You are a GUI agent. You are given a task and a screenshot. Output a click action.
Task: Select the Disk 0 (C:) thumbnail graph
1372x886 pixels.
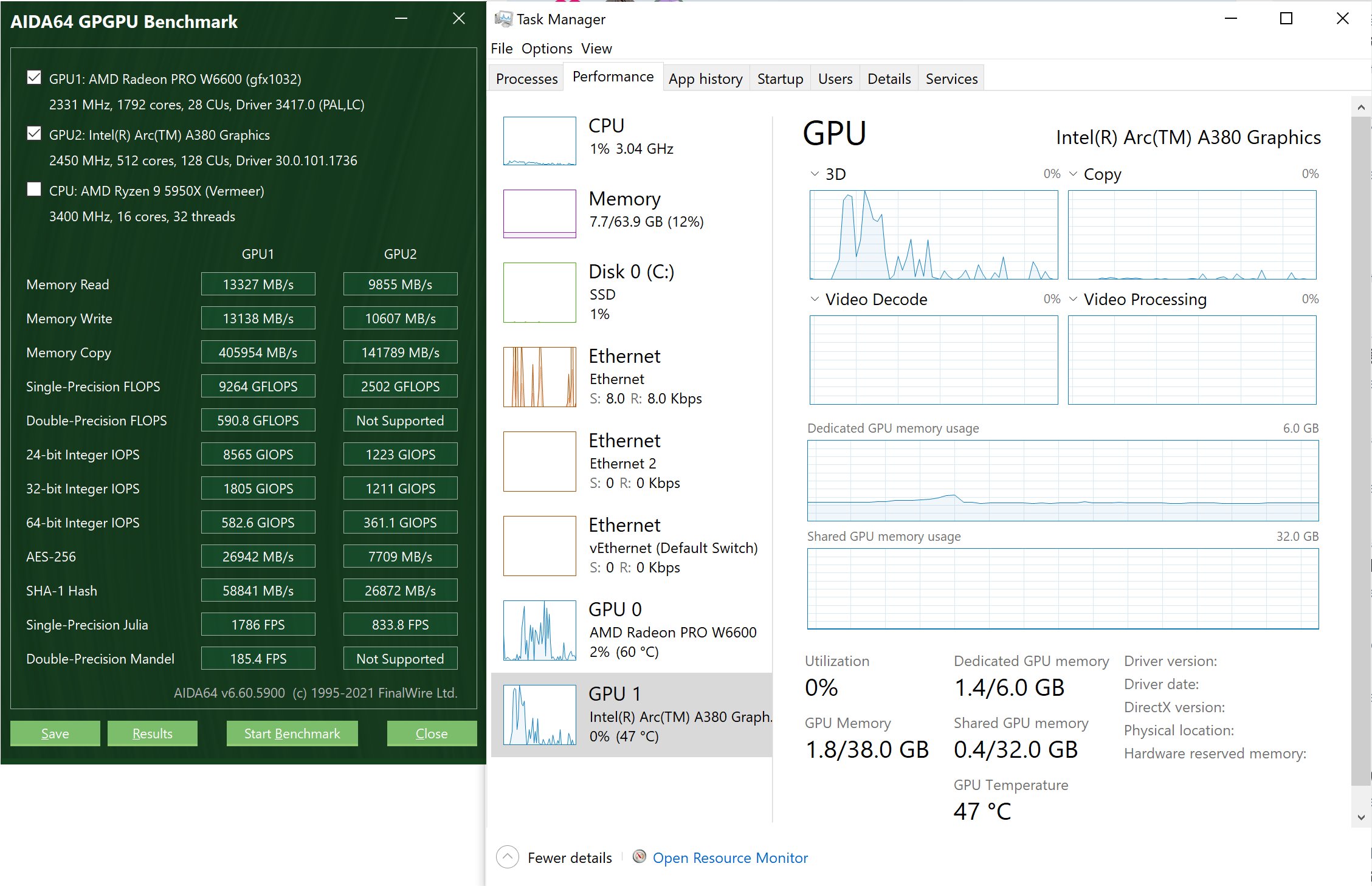540,292
